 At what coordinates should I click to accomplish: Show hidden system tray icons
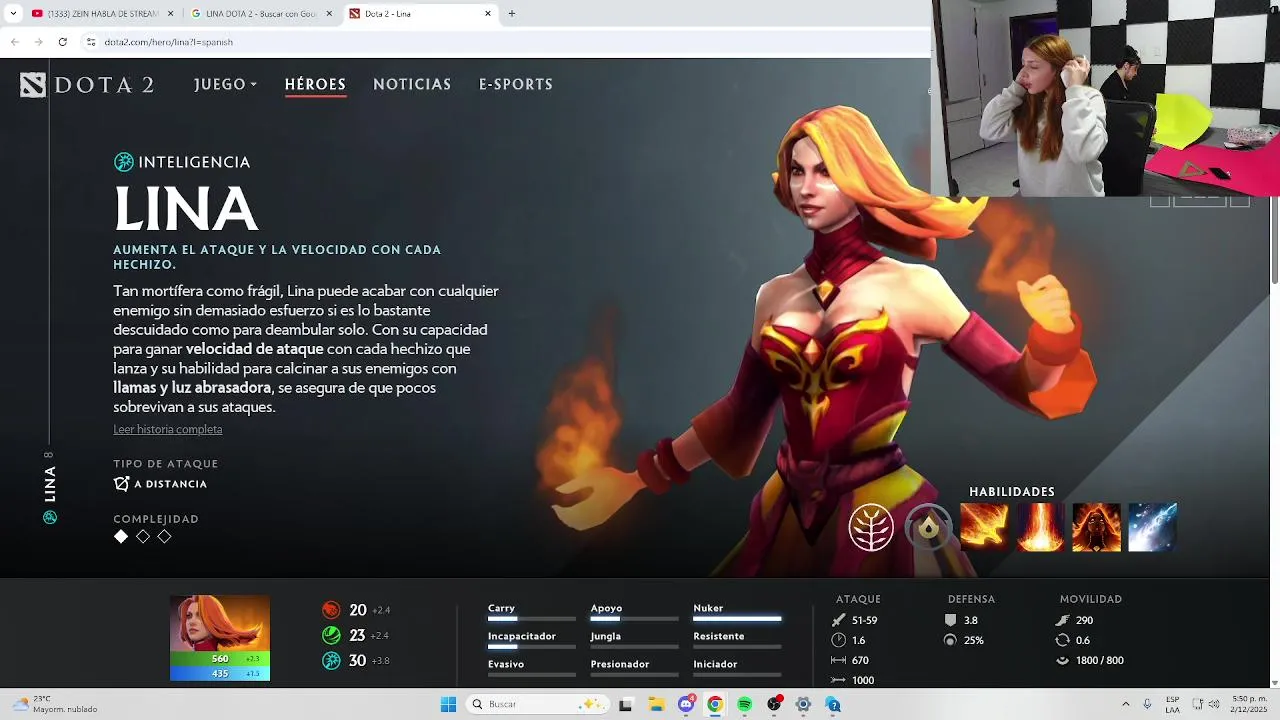coord(1125,704)
